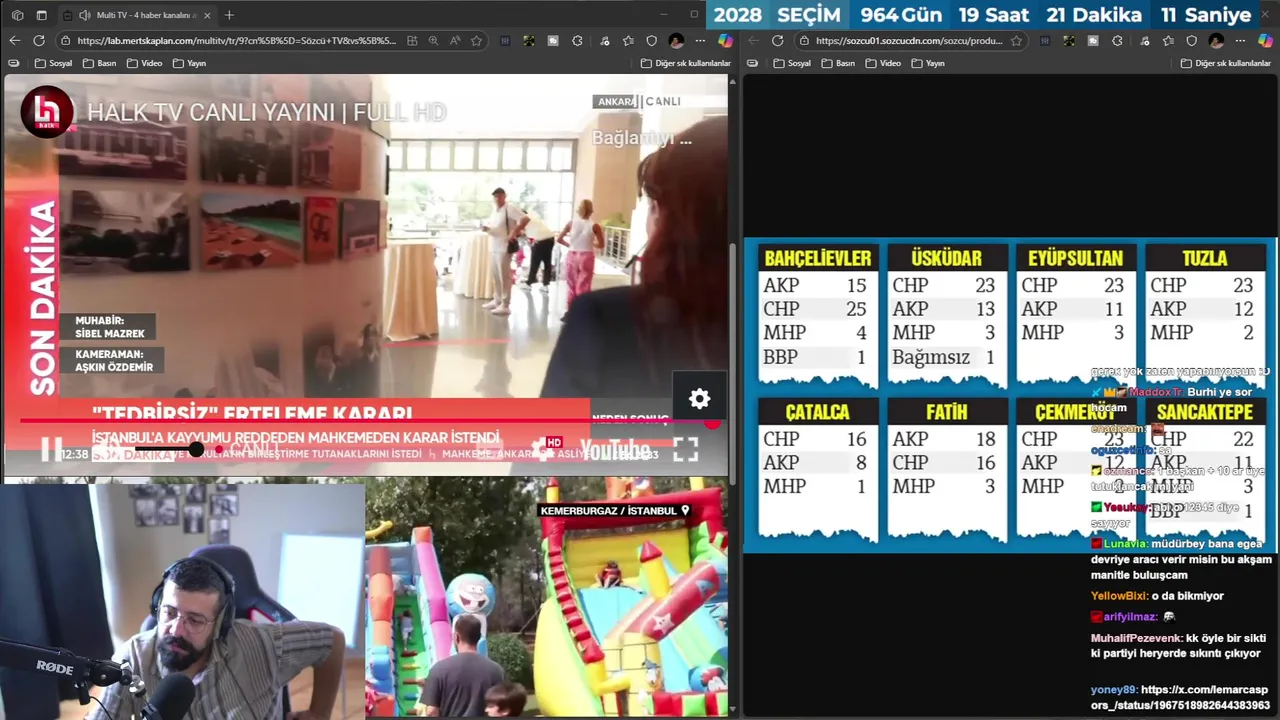Image resolution: width=1280 pixels, height=720 pixels.
Task: Expand Diğer sık kullanılanlar in right browser
Action: [1226, 63]
